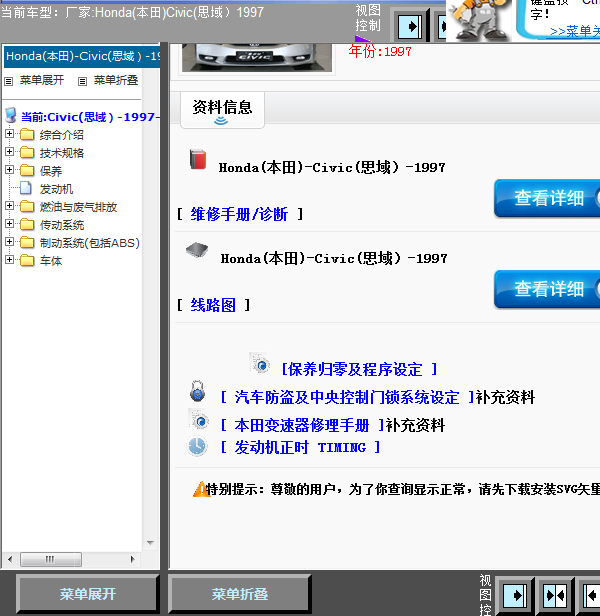The image size is (600, 616).
Task: Click bottom view-control right-arrow icon
Action: [515, 596]
